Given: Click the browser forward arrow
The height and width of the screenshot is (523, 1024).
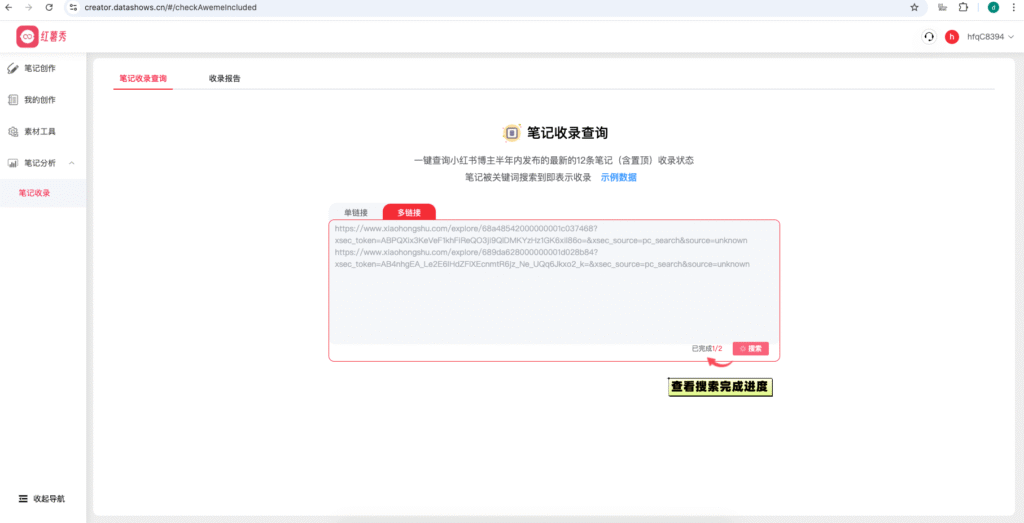Looking at the screenshot, I should point(29,8).
